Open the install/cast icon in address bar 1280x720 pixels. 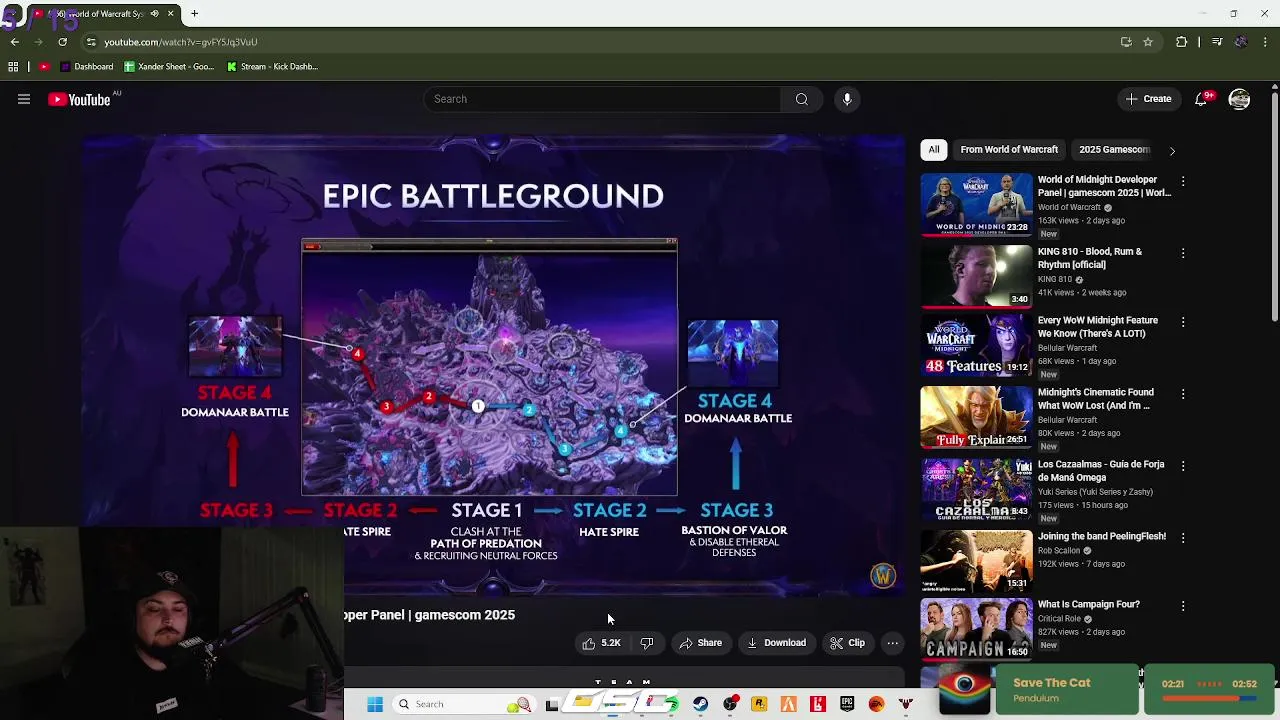(1126, 42)
